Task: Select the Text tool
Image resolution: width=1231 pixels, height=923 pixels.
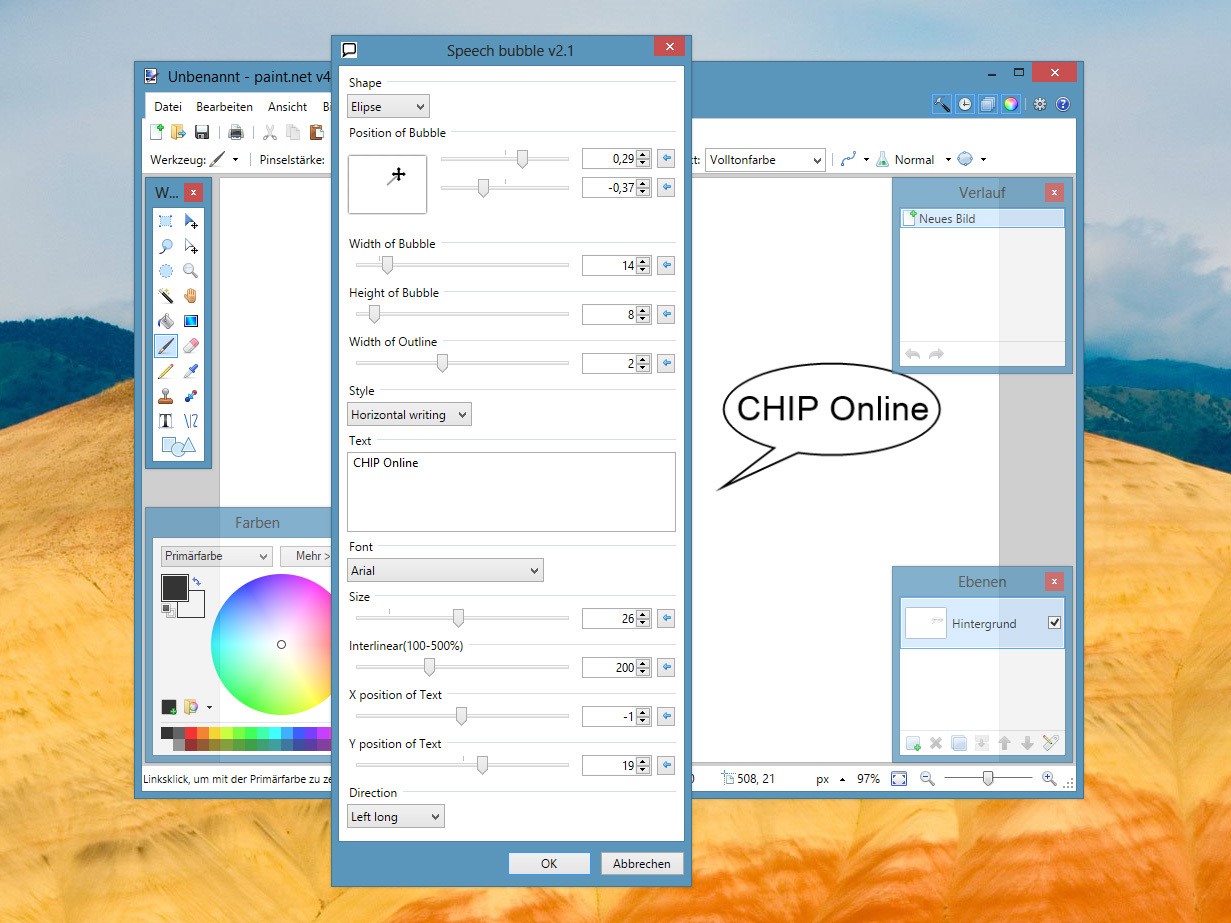Action: pos(166,421)
